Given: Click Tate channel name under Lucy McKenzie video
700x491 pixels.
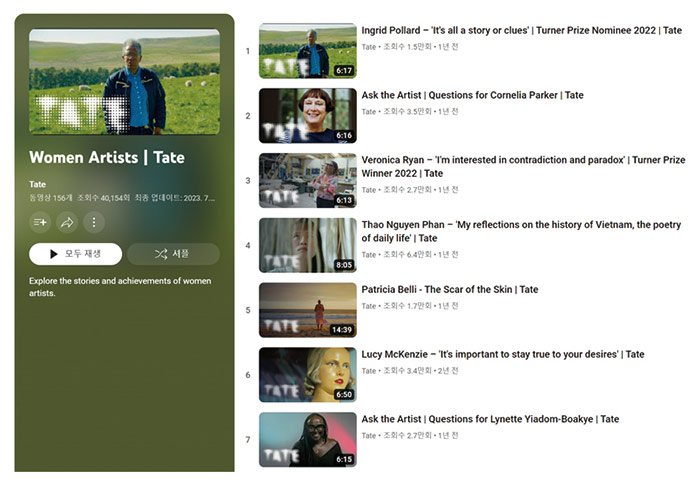Looking at the screenshot, I should [369, 370].
